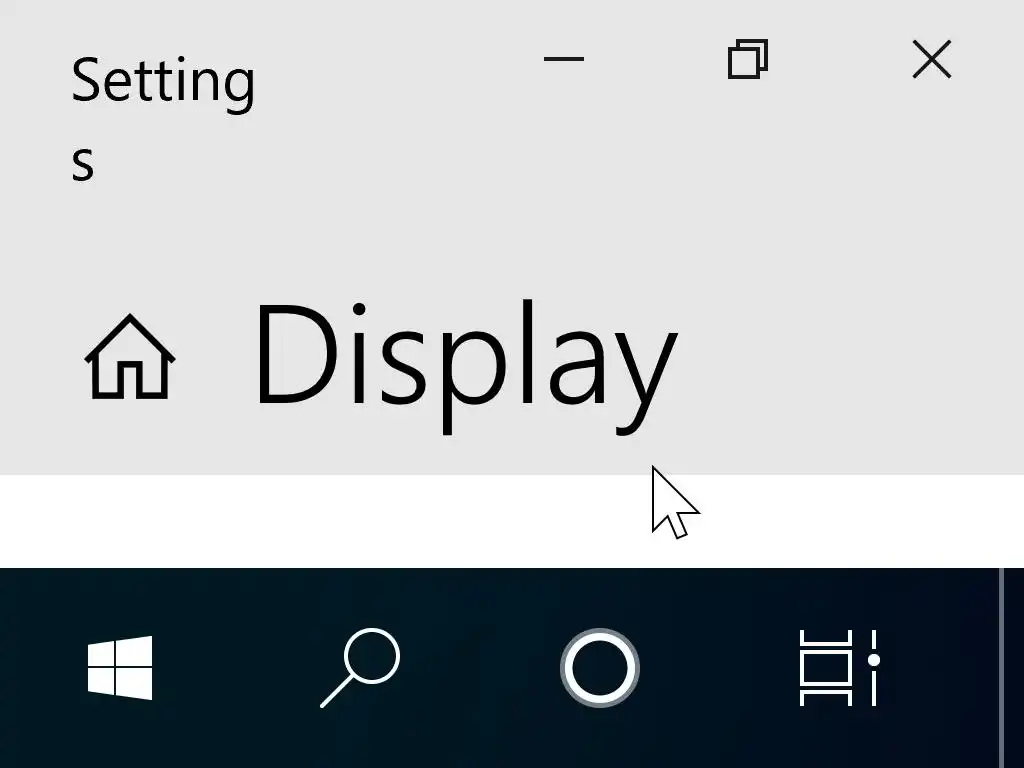Screen dimensions: 1024x768
Task: Activate the Cortana ring button
Action: coord(600,667)
